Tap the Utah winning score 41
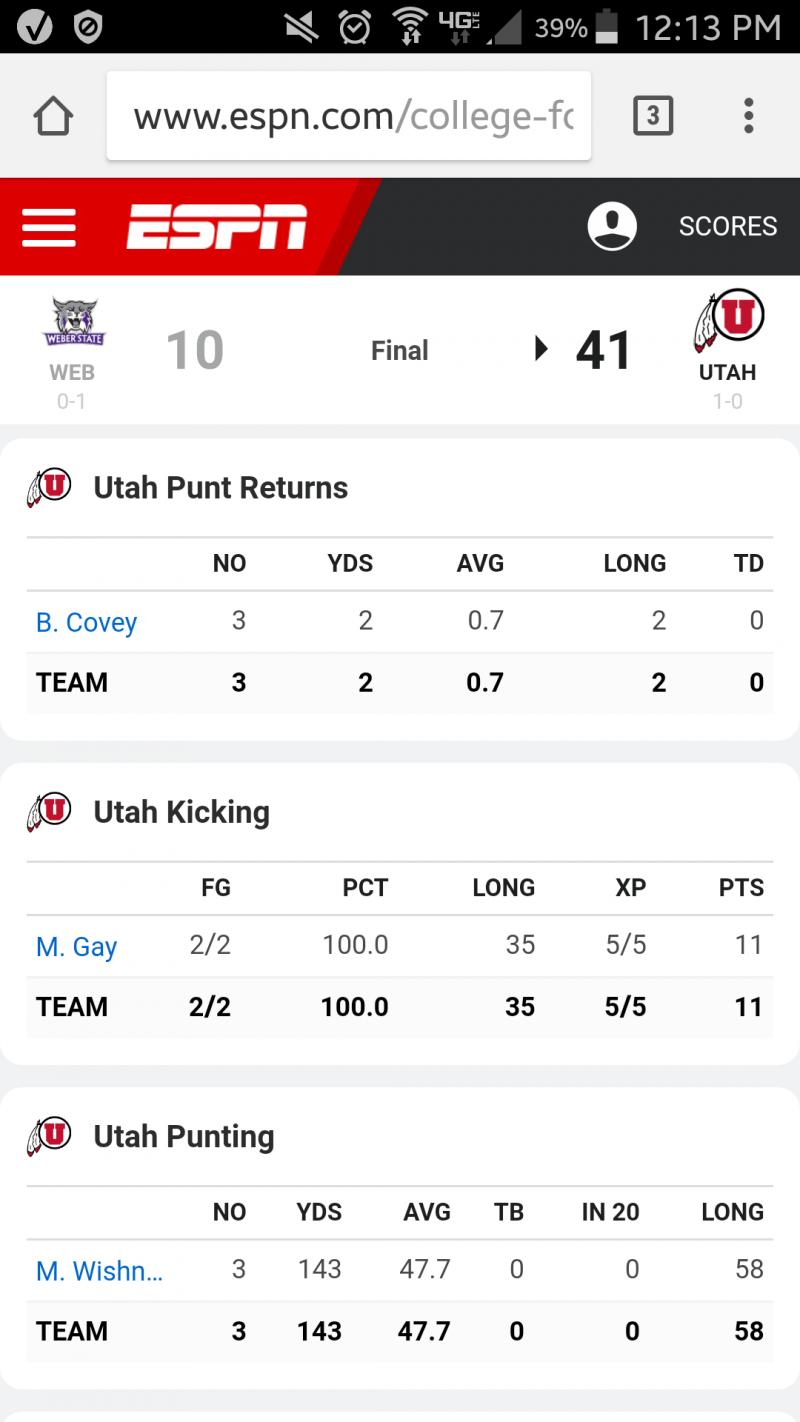The image size is (800, 1422). 604,351
